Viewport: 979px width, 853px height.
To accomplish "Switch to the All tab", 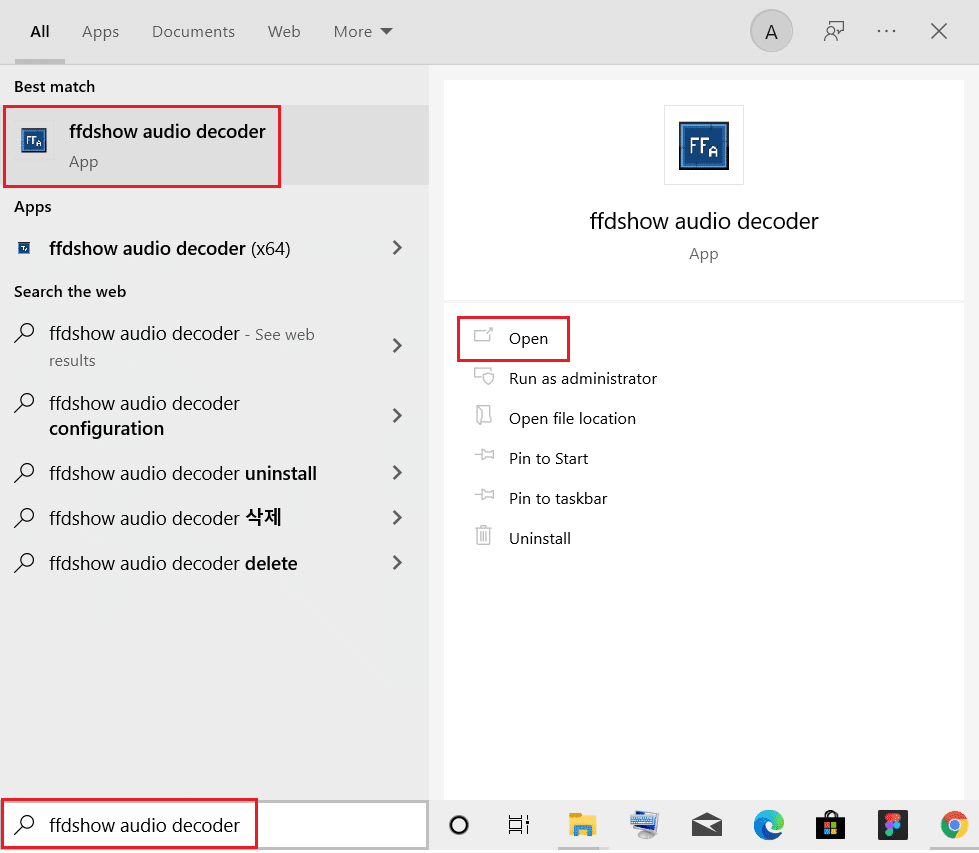I will (x=40, y=31).
